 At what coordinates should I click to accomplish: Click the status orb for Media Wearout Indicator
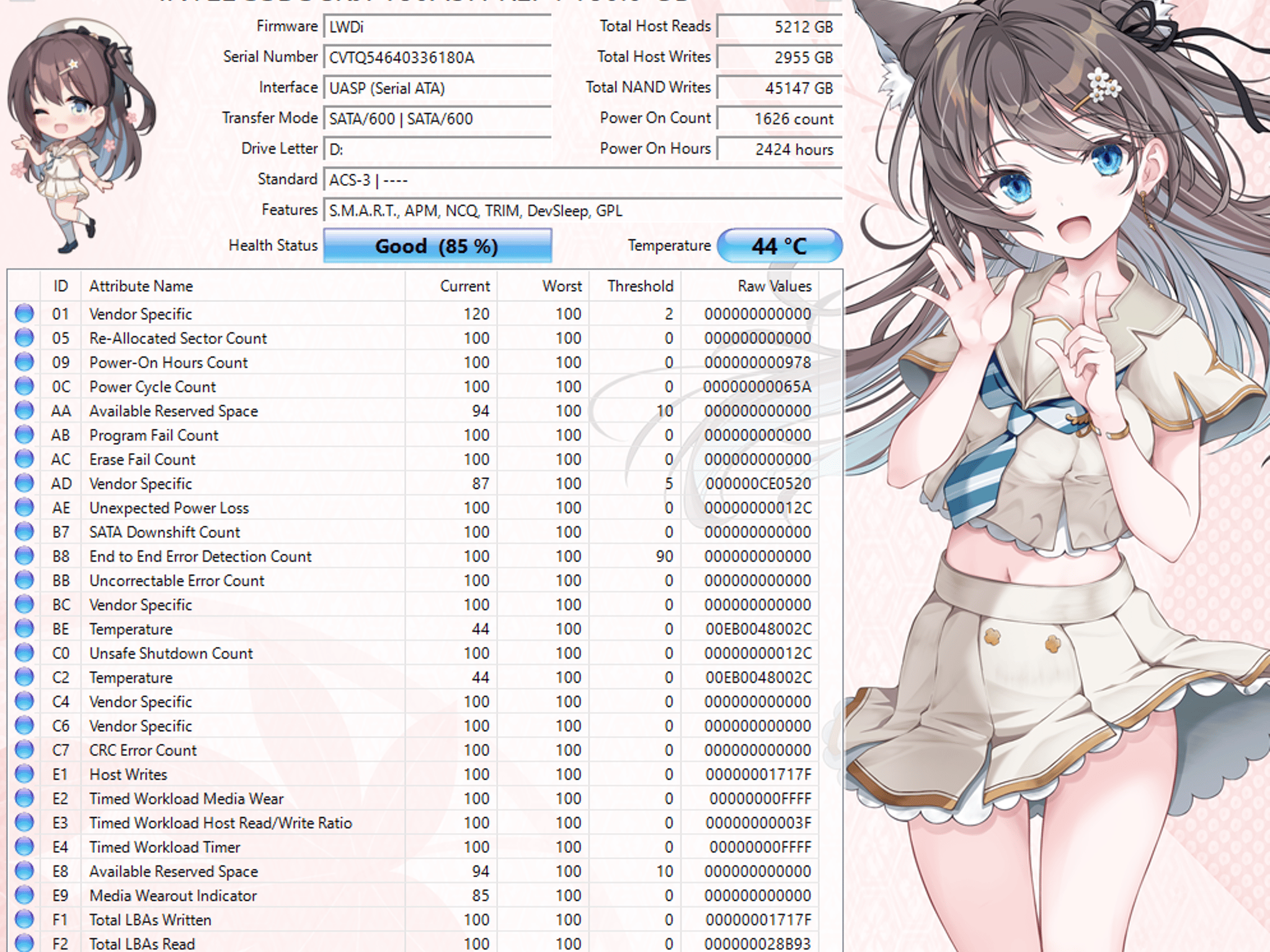point(24,895)
